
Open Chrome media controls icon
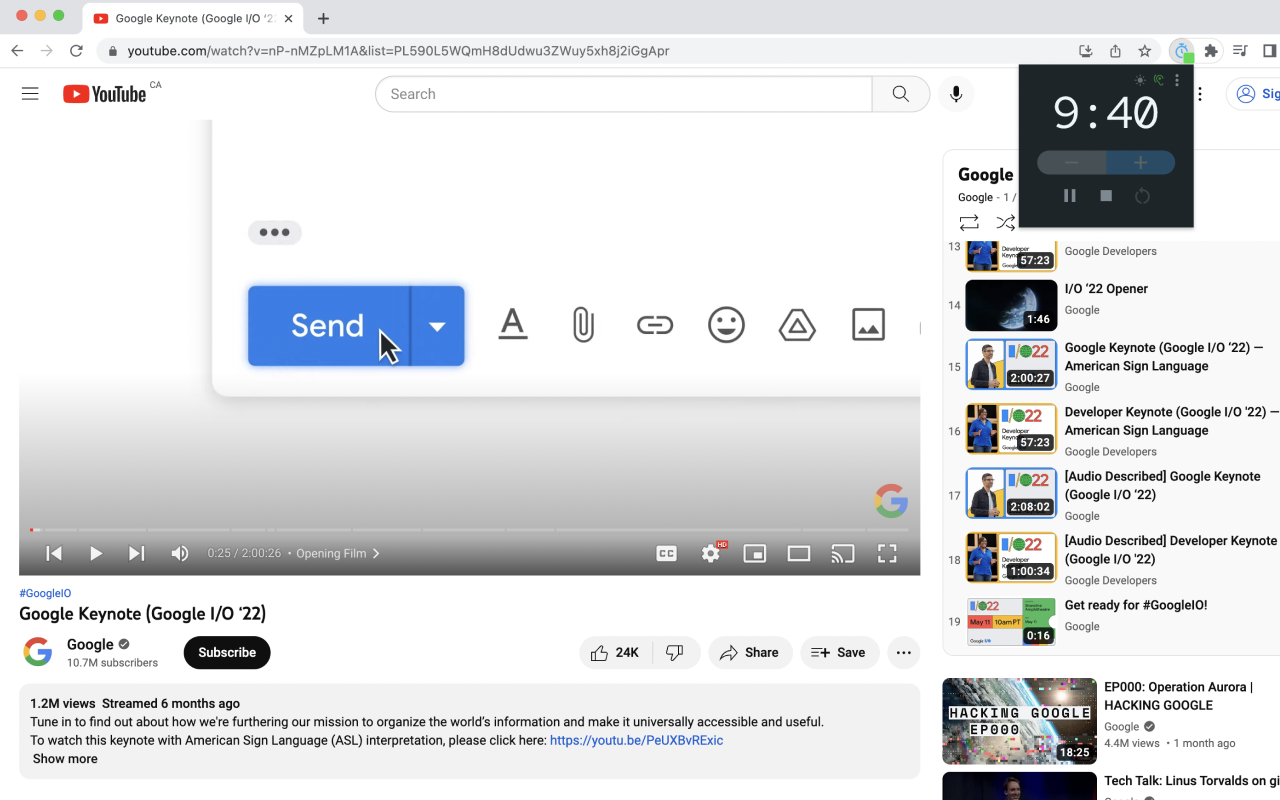1240,51
